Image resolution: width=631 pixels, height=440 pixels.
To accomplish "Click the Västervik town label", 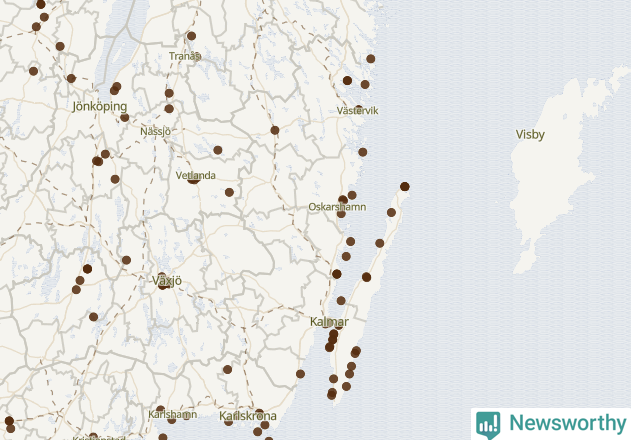I will point(357,110).
